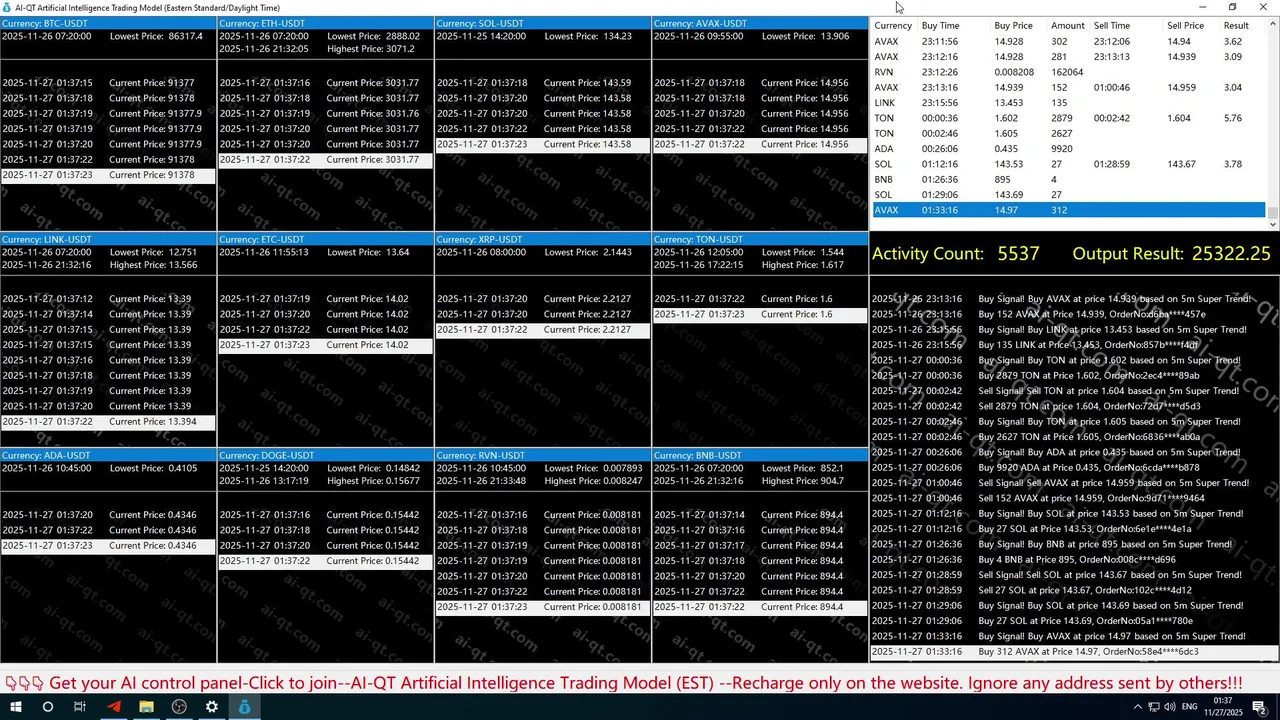Viewport: 1280px width, 720px height.
Task: Click the AI-QT money bag taskbar icon
Action: pyautogui.click(x=245, y=707)
